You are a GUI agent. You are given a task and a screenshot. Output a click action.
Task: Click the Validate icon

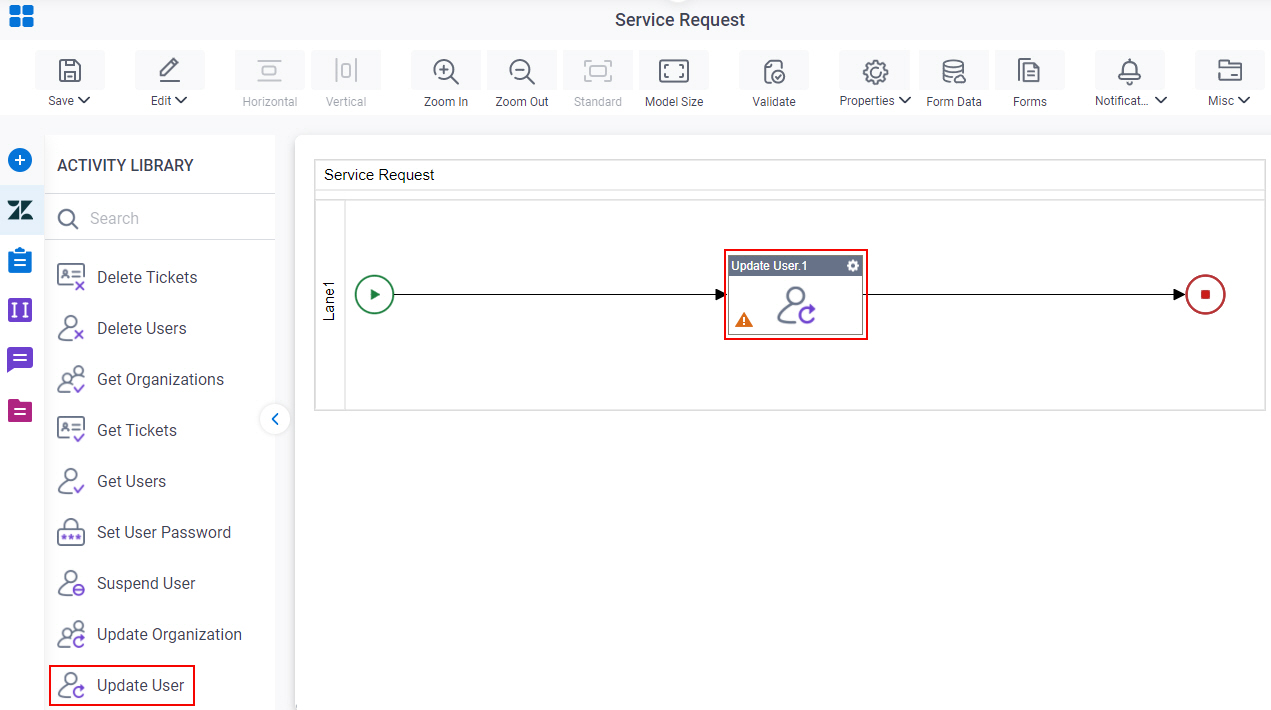click(774, 71)
